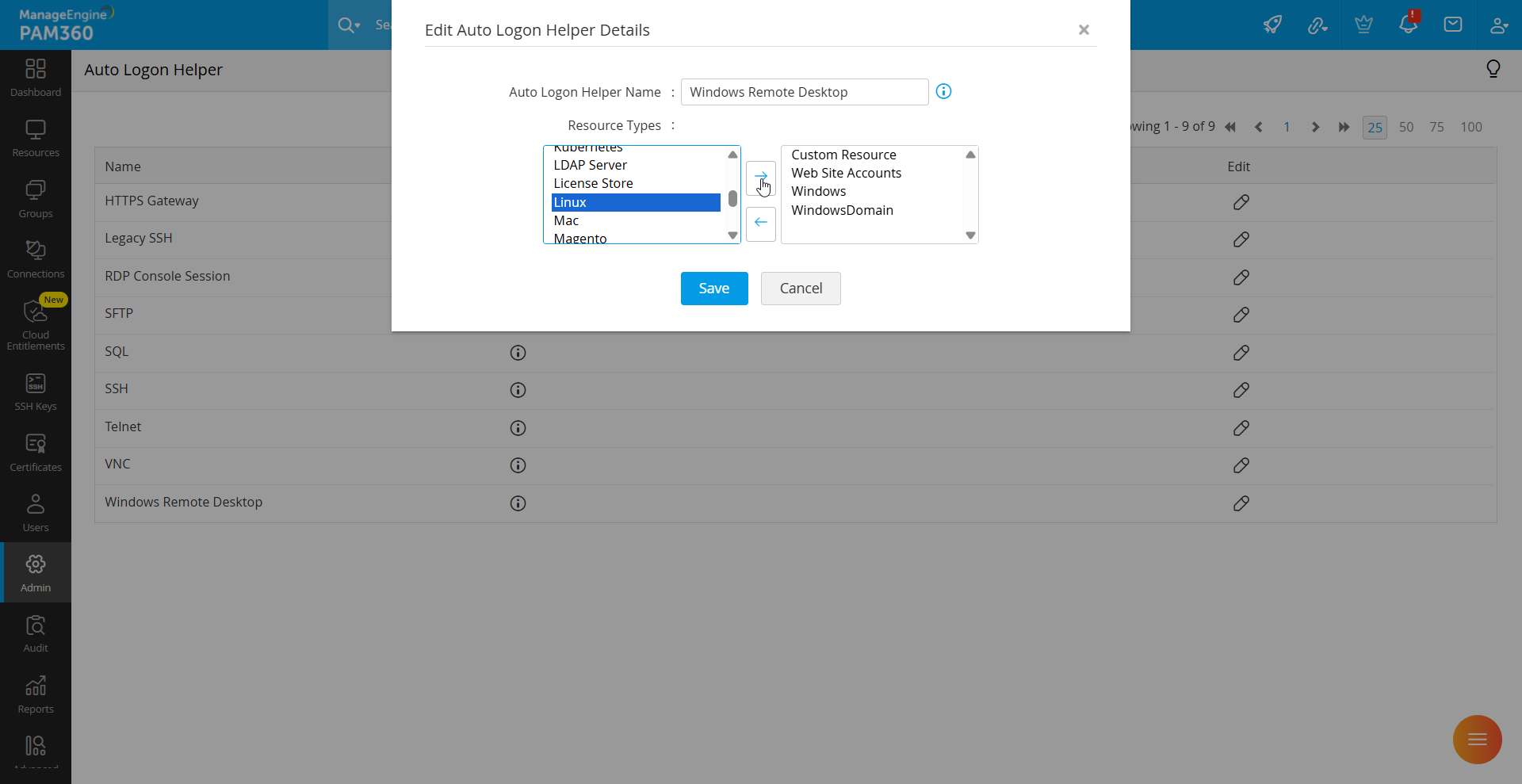
Task: Select Admin in the left navigation
Action: click(35, 572)
